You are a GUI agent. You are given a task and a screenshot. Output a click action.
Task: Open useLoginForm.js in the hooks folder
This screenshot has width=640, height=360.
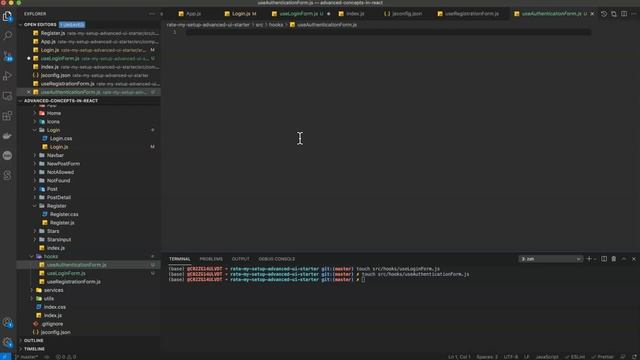[x=66, y=273]
